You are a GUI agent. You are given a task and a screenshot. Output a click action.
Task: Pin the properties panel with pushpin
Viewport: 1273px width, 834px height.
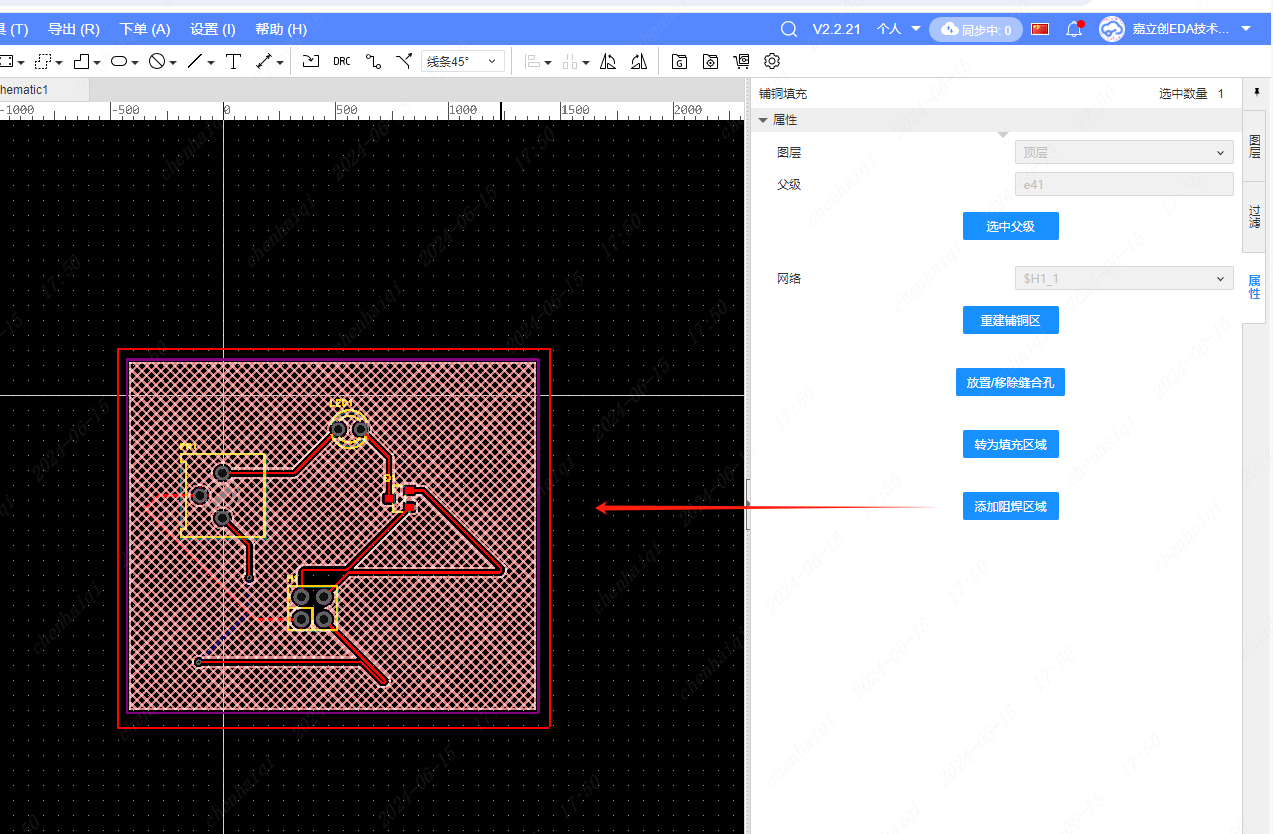[1256, 92]
